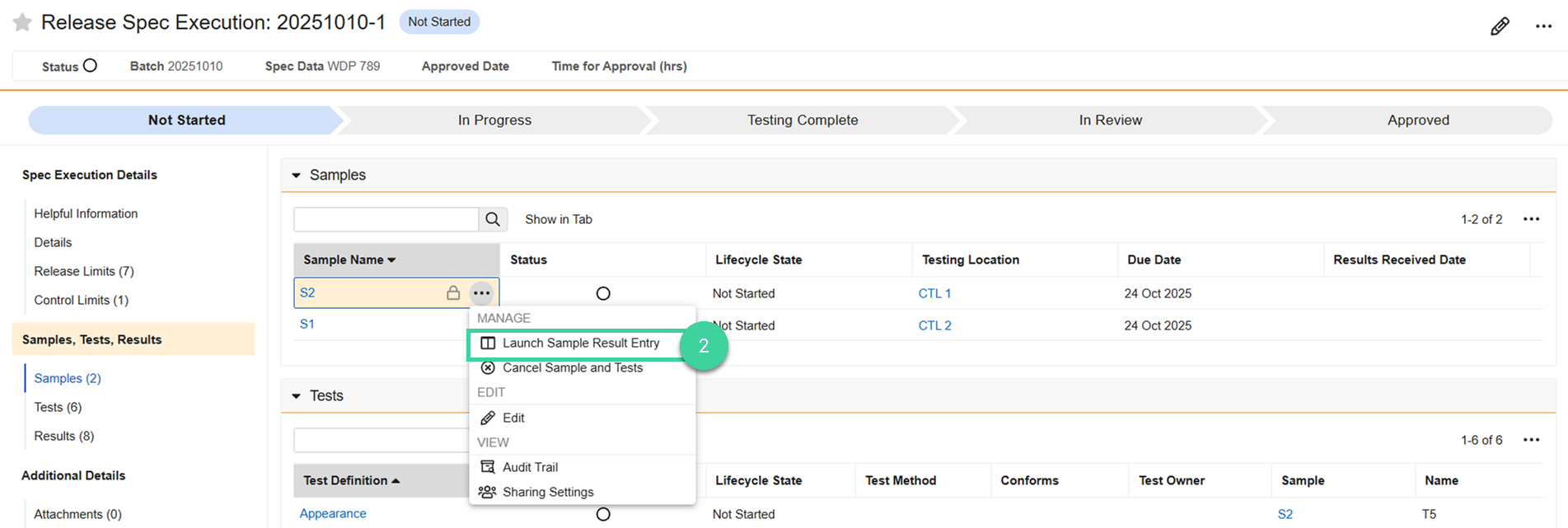Click the Cancel Sample and Tests icon
Image resolution: width=1568 pixels, height=528 pixels.
click(x=488, y=367)
